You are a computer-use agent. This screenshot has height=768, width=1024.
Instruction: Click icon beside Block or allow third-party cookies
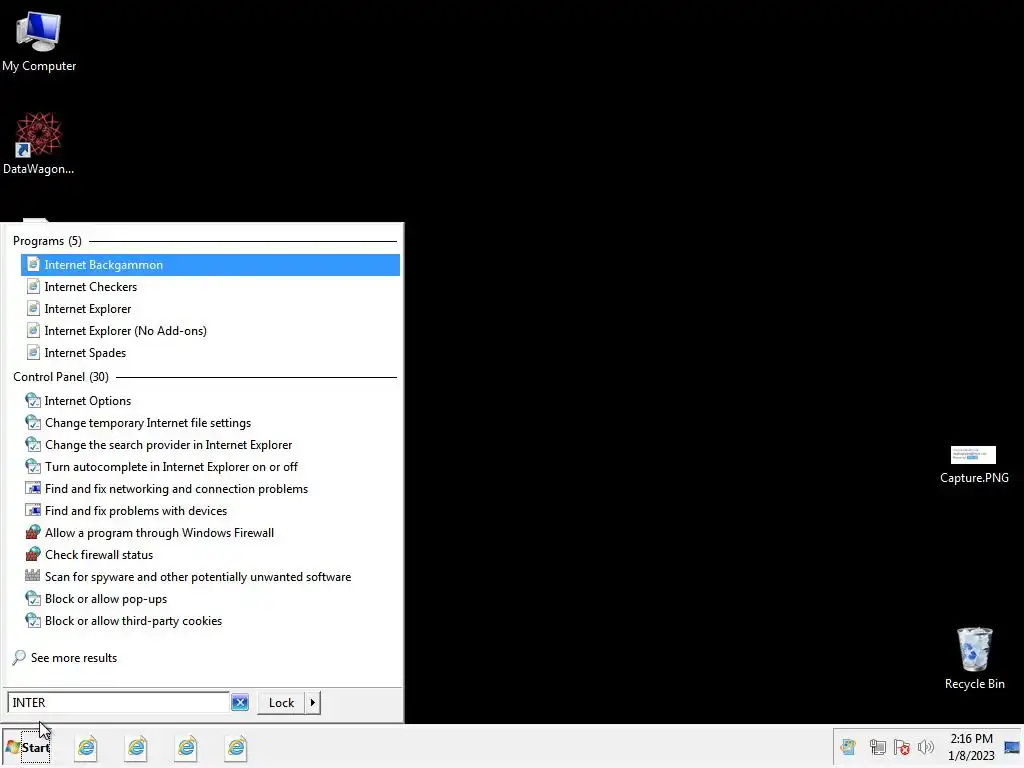(x=33, y=620)
